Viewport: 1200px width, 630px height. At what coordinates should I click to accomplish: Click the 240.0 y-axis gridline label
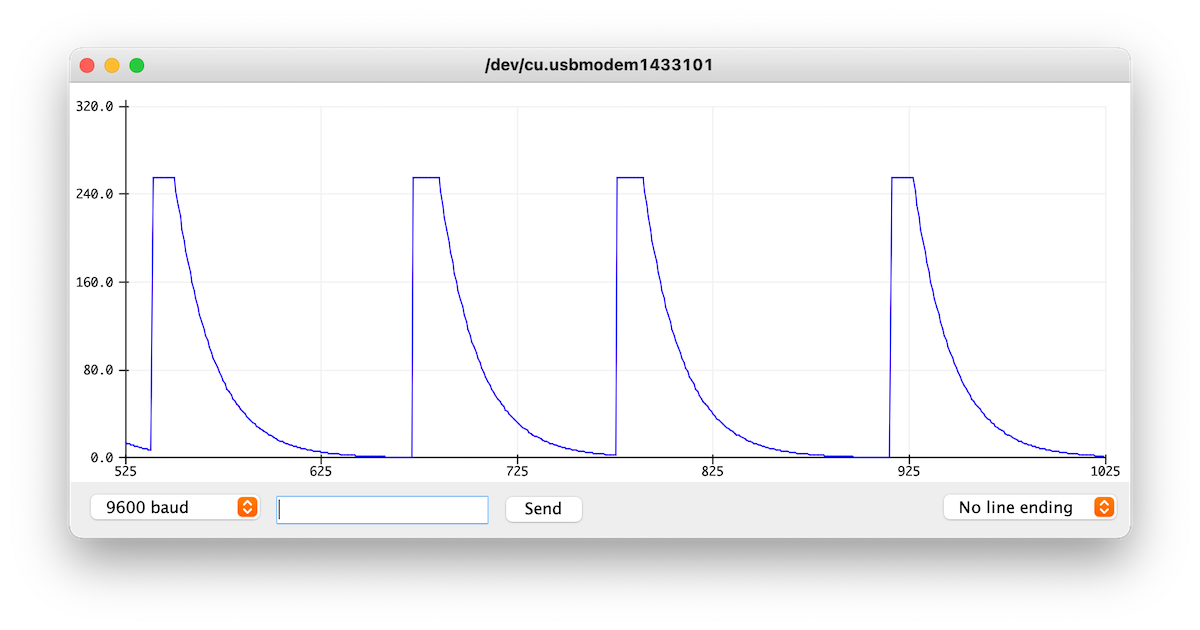pyautogui.click(x=94, y=194)
